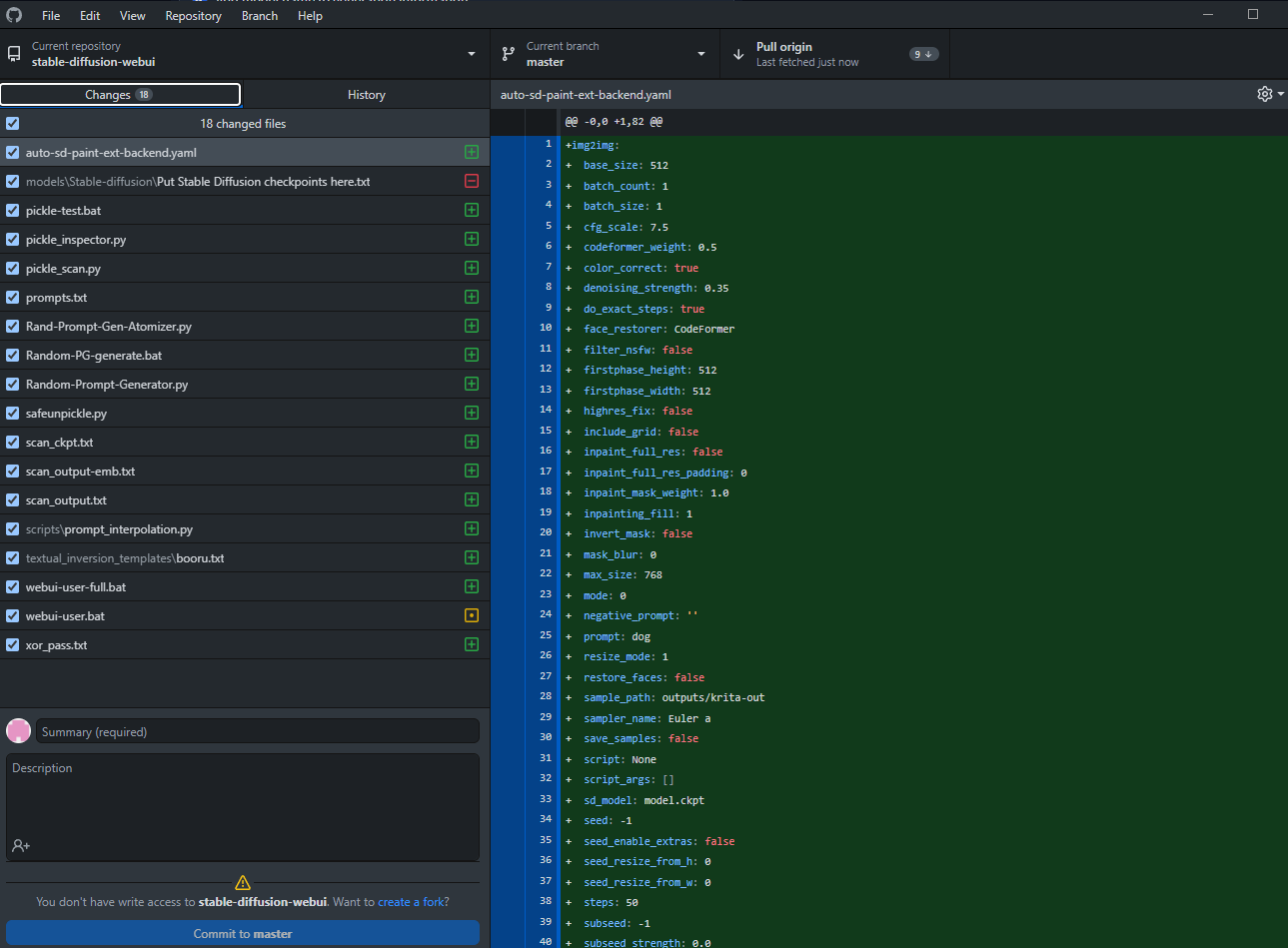Click added status icon for scan_output-emb.txt
Viewport: 1288px width, 948px height.
point(472,472)
